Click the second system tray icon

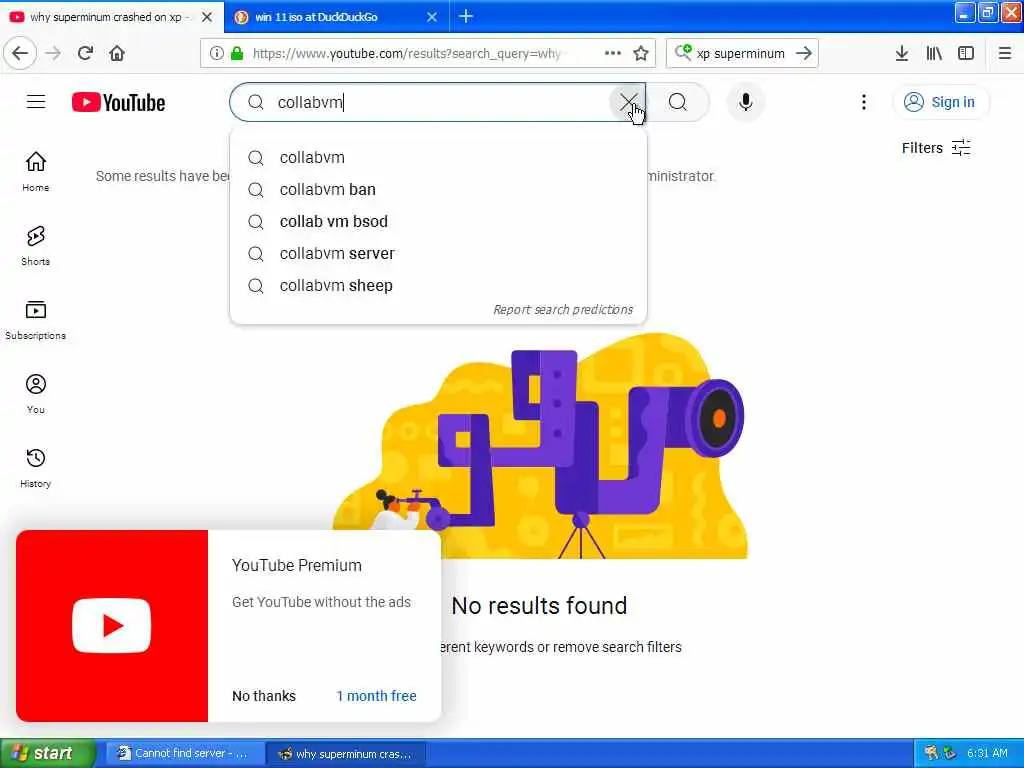coord(950,753)
